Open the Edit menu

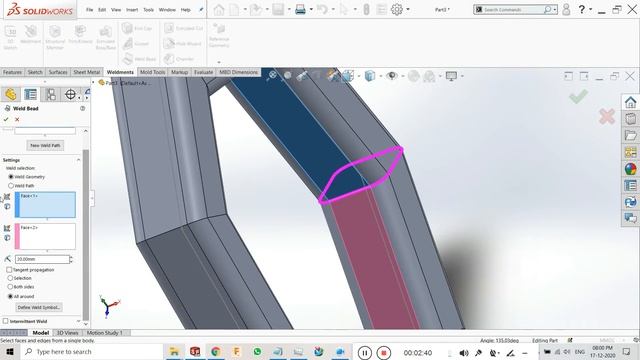[102, 10]
